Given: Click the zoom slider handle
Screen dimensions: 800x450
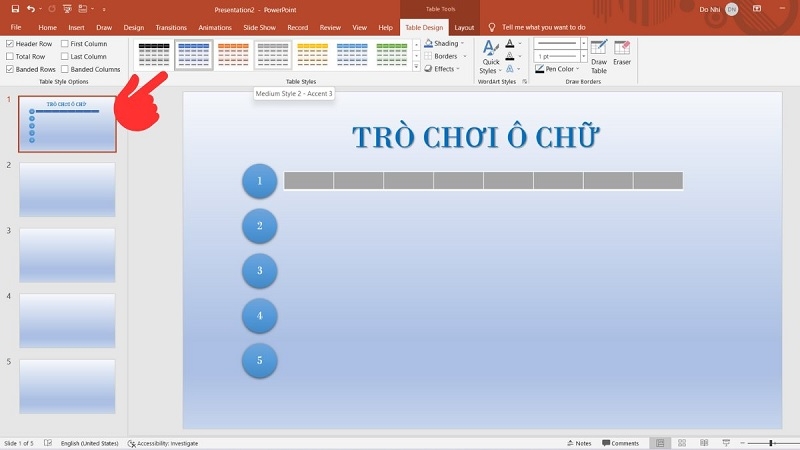Looking at the screenshot, I should [771, 443].
